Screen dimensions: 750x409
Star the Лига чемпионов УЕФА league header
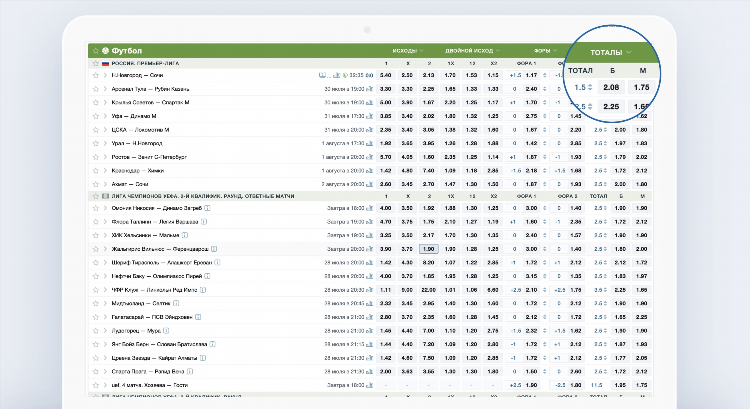point(95,196)
